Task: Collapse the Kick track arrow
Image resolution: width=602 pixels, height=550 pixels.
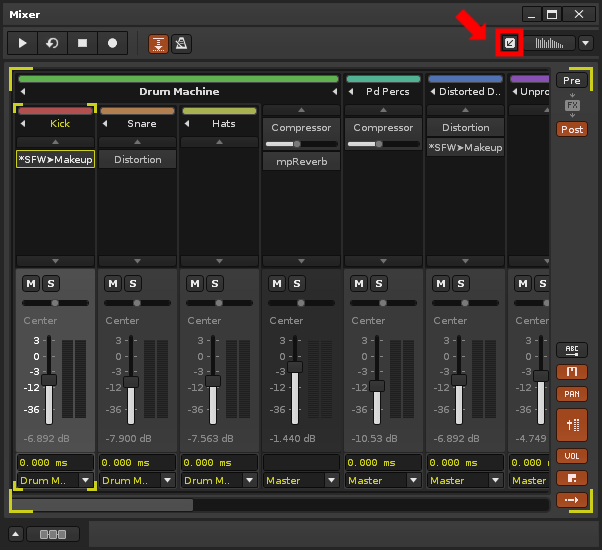Action: (23, 124)
